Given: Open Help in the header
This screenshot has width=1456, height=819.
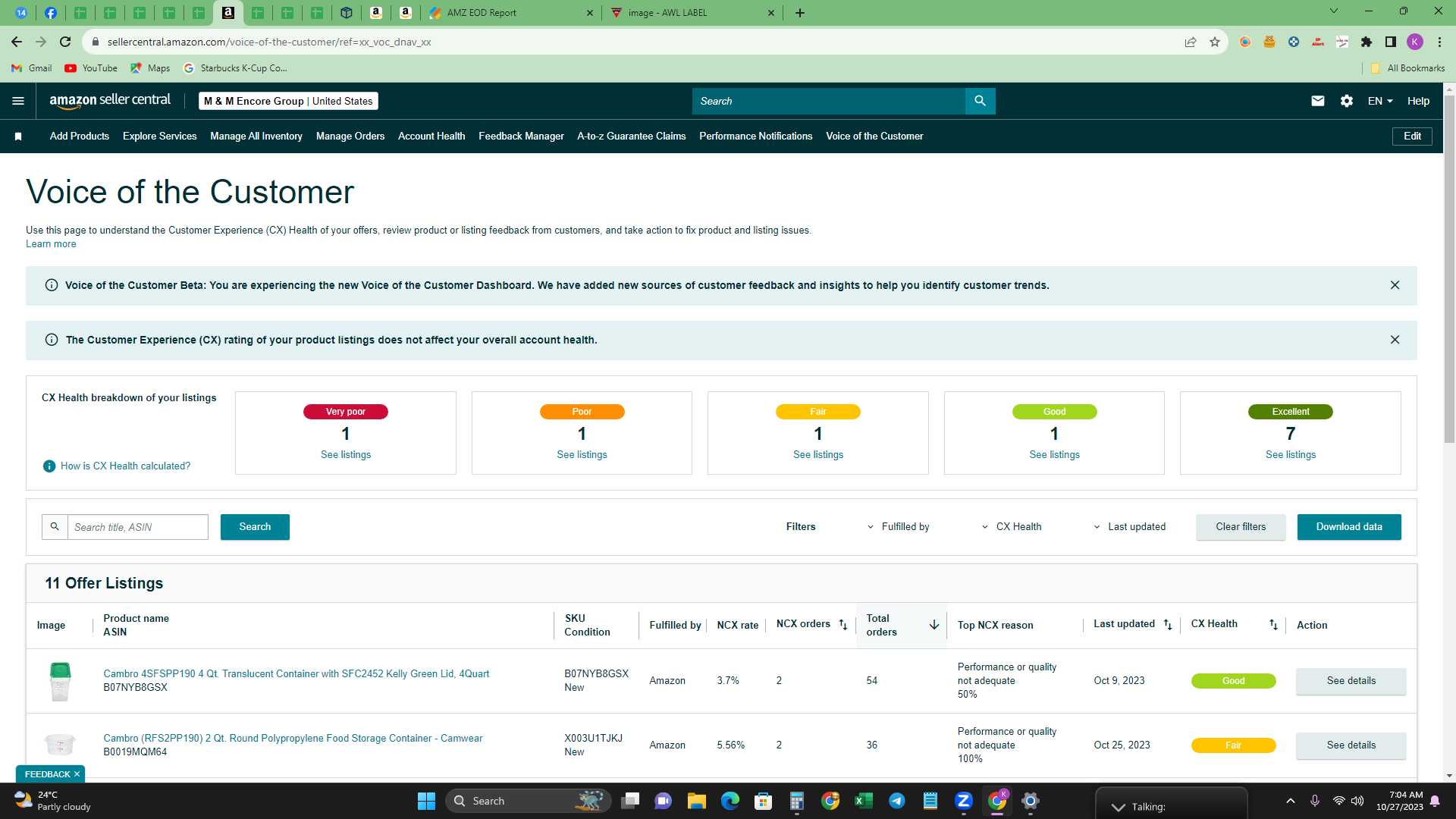Looking at the screenshot, I should coord(1418,101).
